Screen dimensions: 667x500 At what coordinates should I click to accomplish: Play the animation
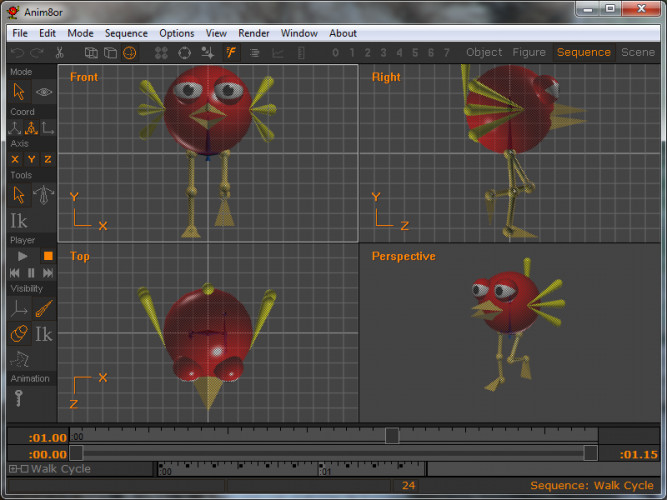coord(22,256)
